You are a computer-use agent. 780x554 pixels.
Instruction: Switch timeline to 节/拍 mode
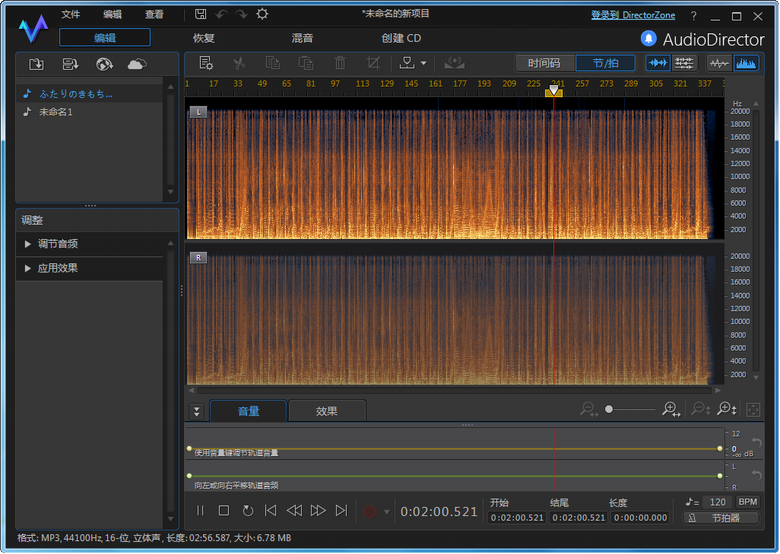(605, 63)
